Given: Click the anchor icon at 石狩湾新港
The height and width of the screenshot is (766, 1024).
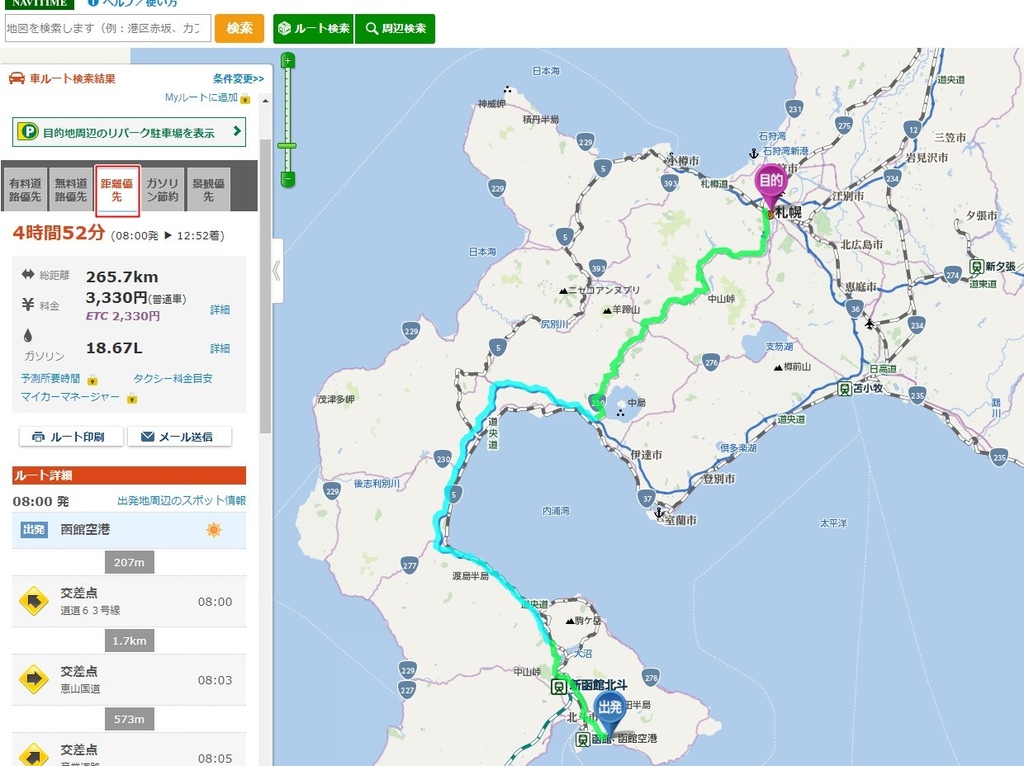Looking at the screenshot, I should point(754,153).
